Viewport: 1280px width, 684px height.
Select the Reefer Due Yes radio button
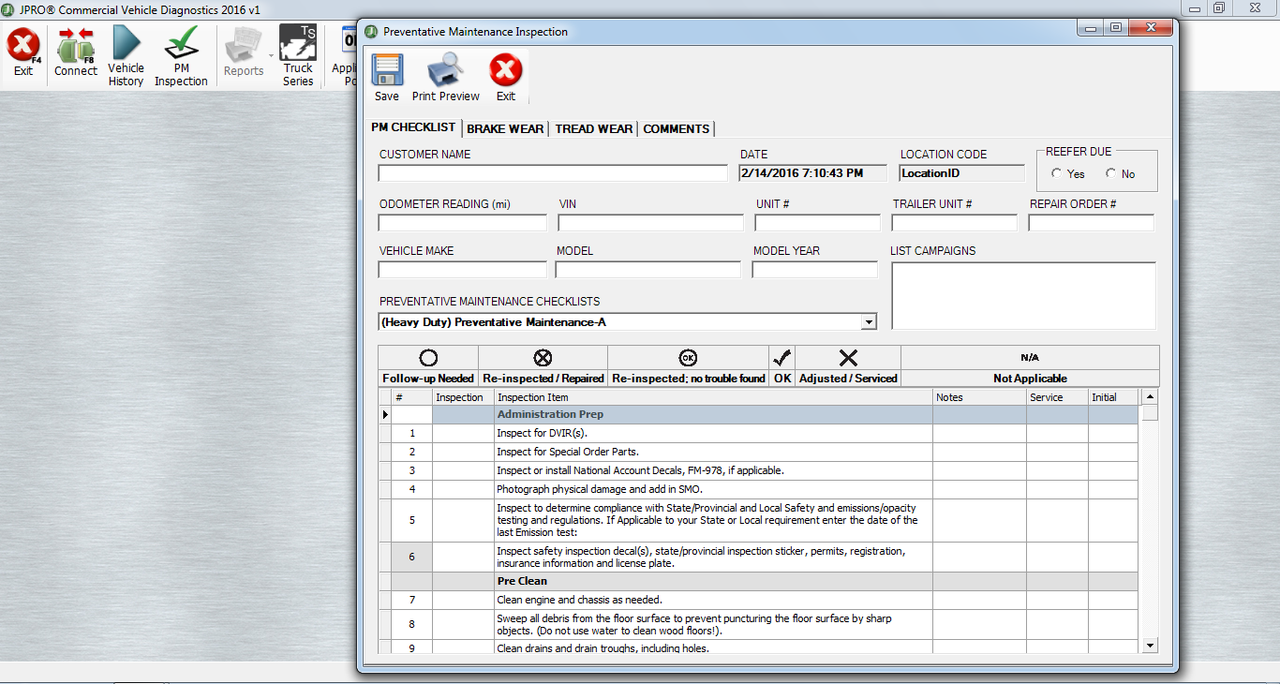(1057, 173)
